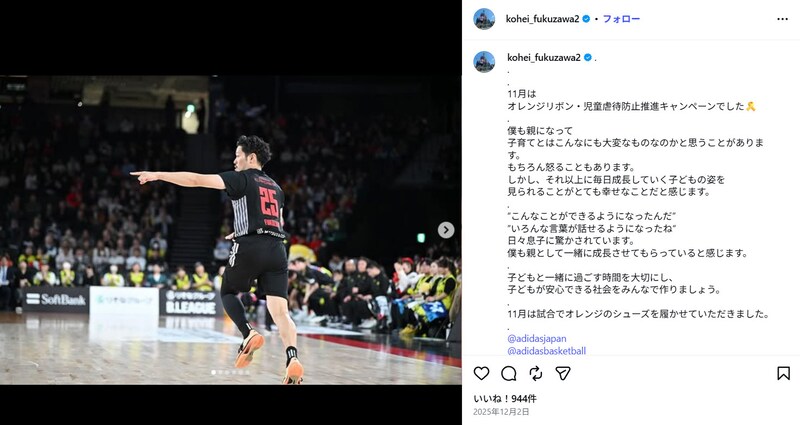This screenshot has height=425, width=800.
Task: Repost using the circular arrows icon
Action: tap(536, 373)
